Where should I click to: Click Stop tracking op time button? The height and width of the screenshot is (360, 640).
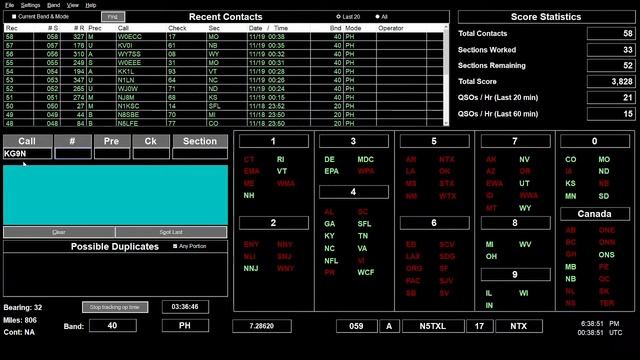coord(115,307)
